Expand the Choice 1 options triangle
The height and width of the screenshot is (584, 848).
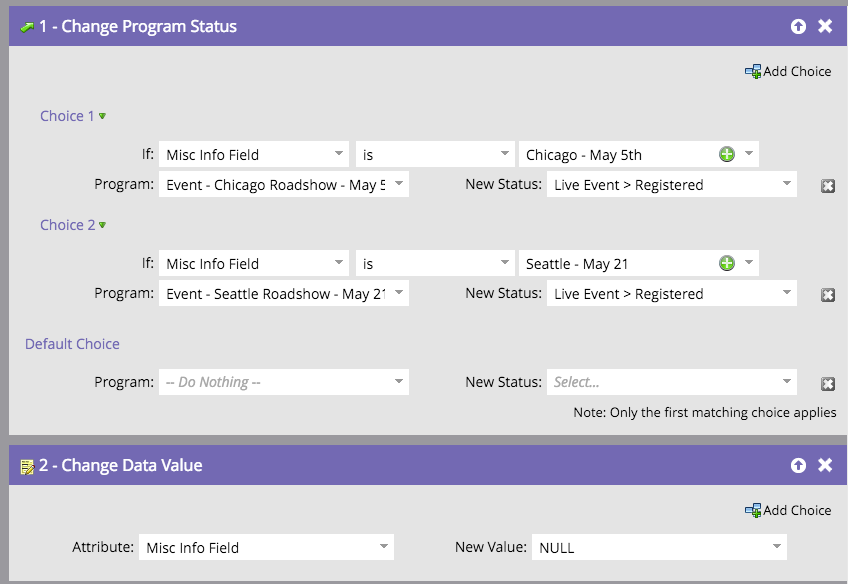point(102,116)
